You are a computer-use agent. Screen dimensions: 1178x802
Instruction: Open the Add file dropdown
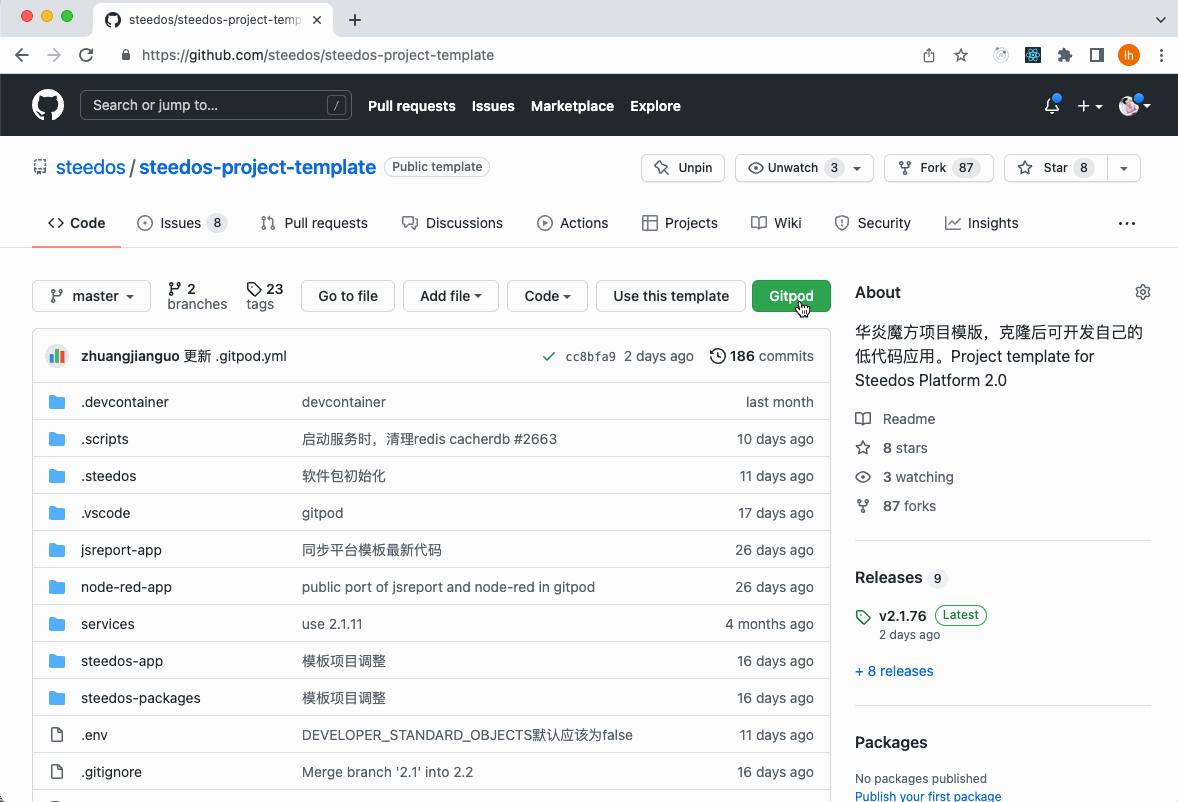tap(451, 296)
